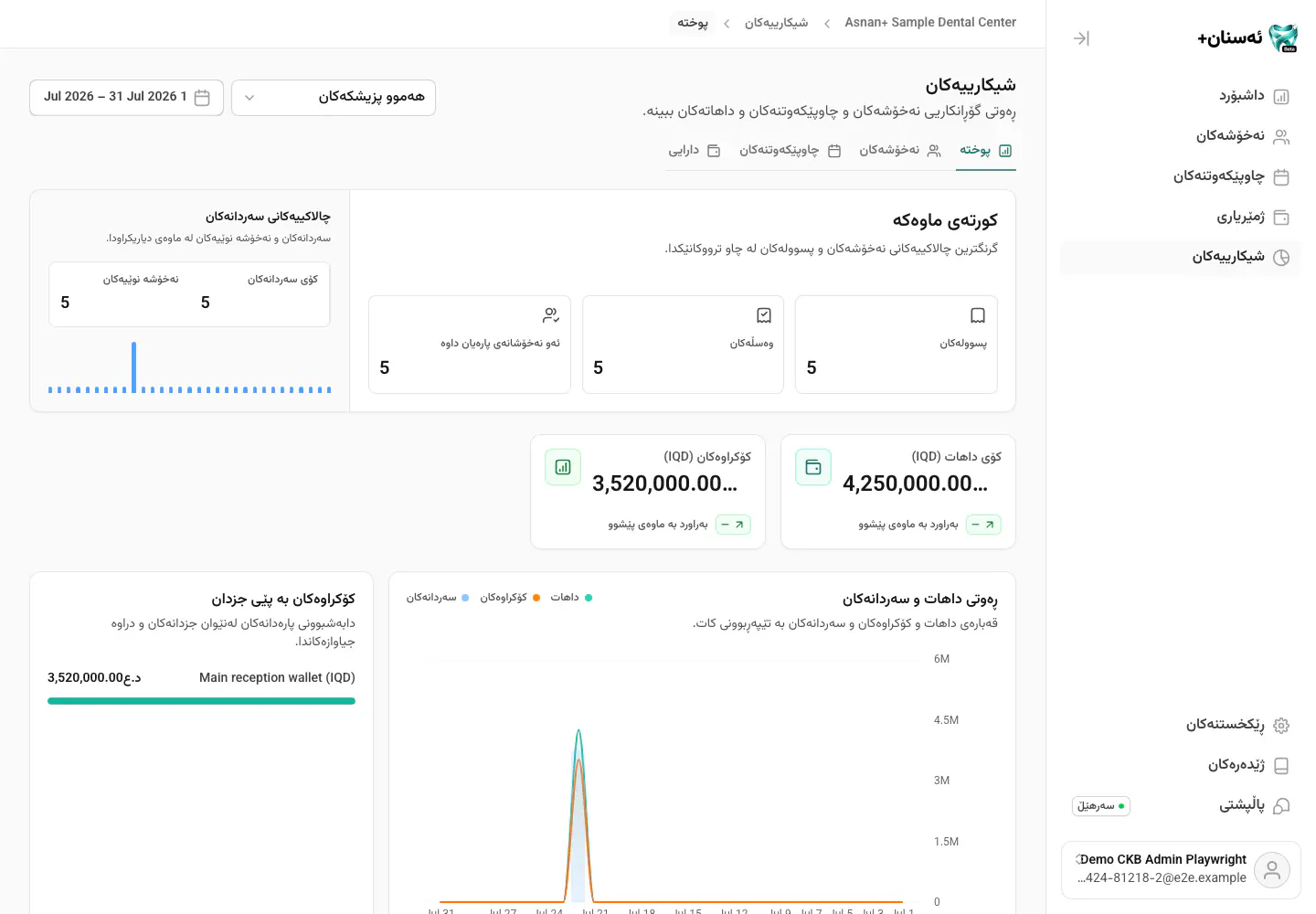Click the نەخۆشە نوێیەکان value 5

(x=65, y=303)
